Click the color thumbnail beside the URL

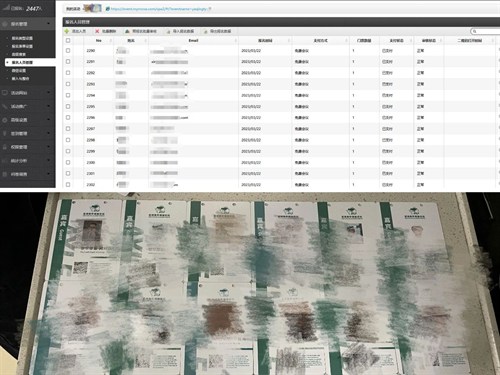click(92, 8)
